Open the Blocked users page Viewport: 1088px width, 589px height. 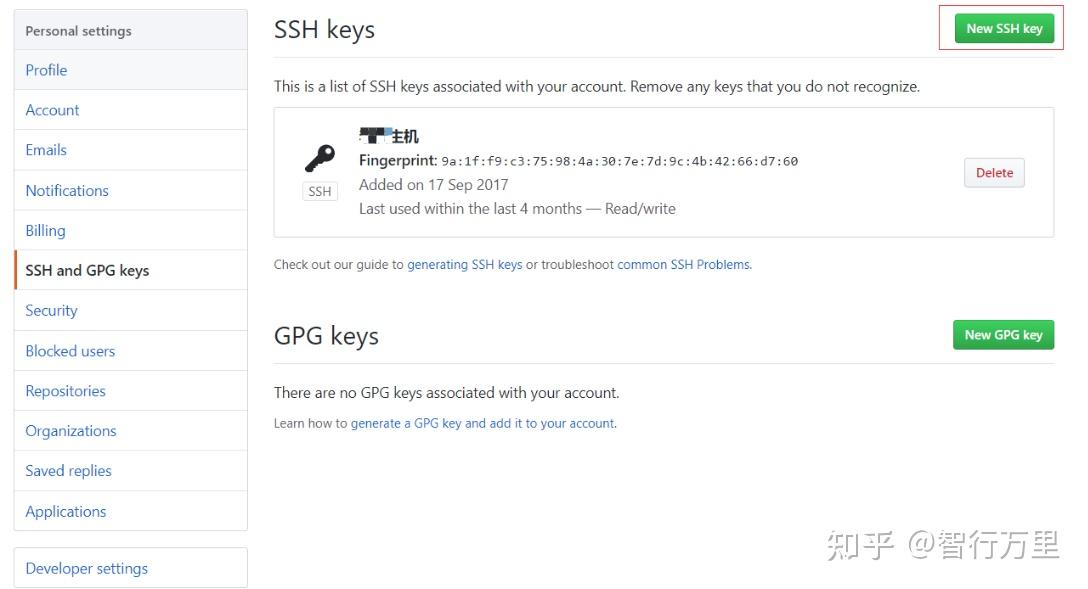click(x=70, y=351)
